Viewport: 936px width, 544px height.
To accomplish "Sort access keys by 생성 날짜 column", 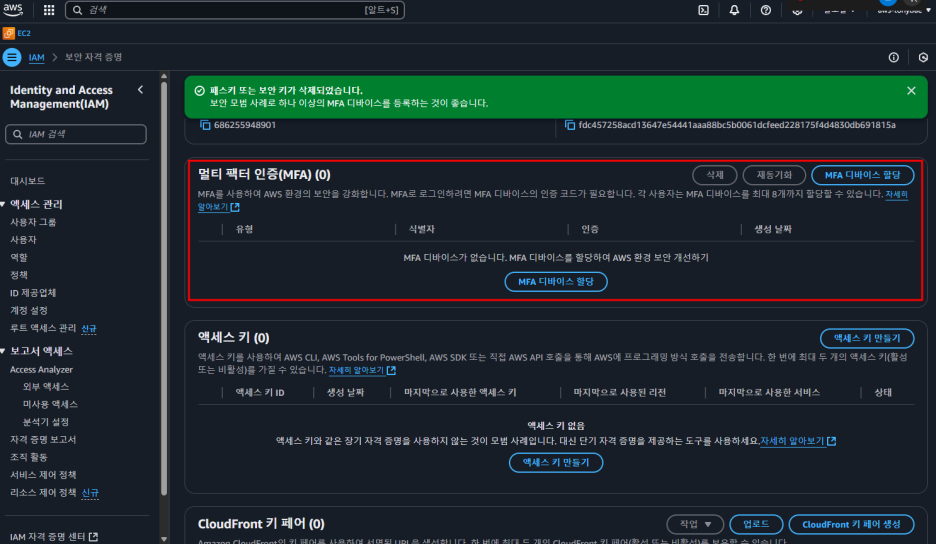I will (345, 392).
